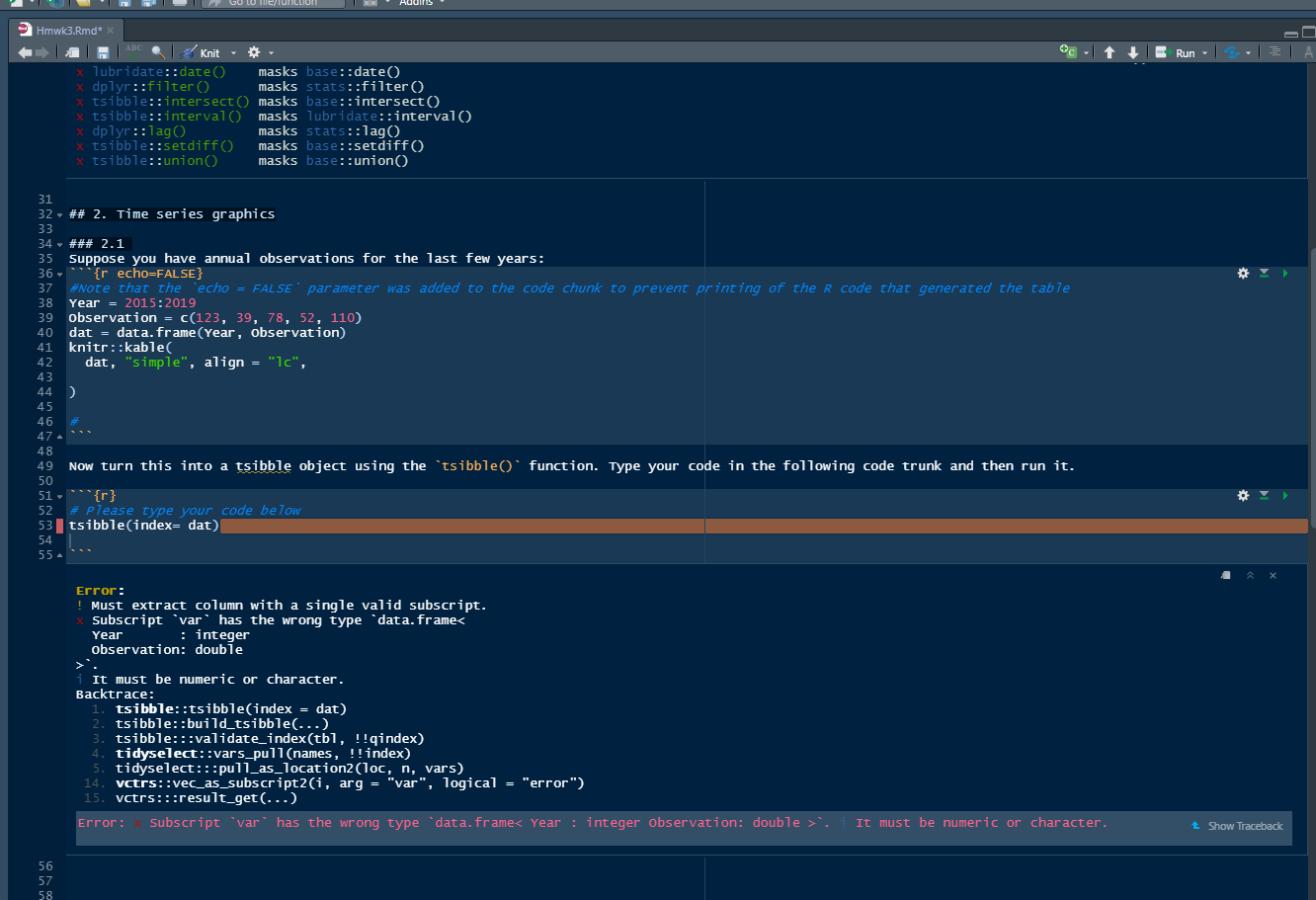Go forward to next source location
This screenshot has height=900, width=1316.
(x=42, y=52)
